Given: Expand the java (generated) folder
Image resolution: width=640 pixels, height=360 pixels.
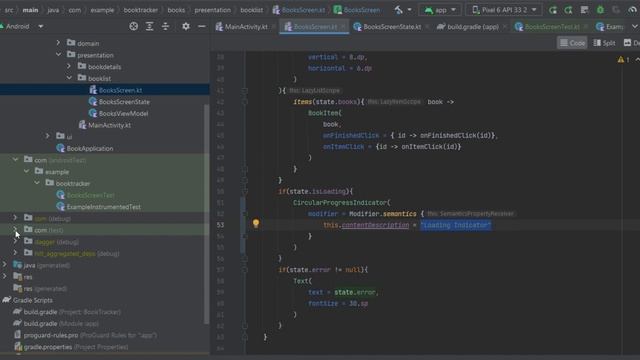Looking at the screenshot, I should tap(4, 264).
